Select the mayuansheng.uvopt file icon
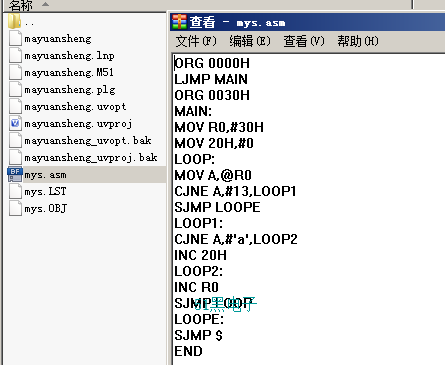 pos(15,107)
